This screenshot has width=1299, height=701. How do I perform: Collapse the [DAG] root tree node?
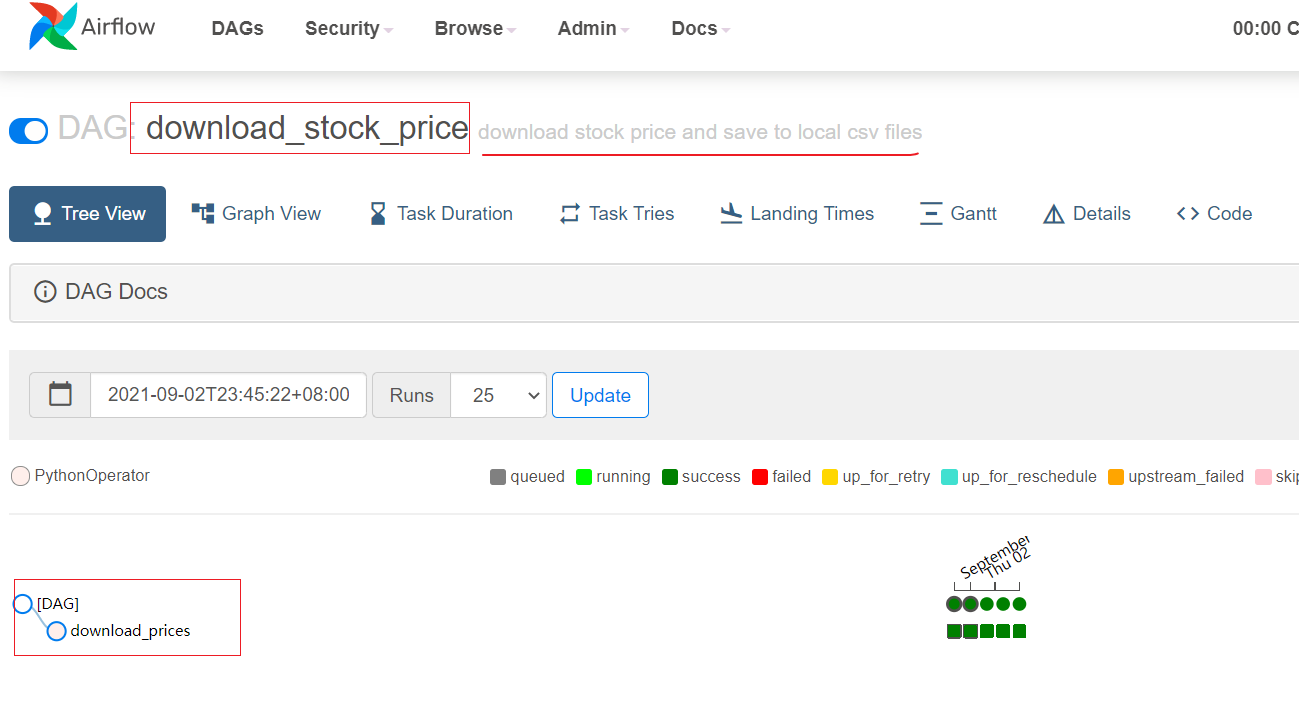[x=23, y=604]
